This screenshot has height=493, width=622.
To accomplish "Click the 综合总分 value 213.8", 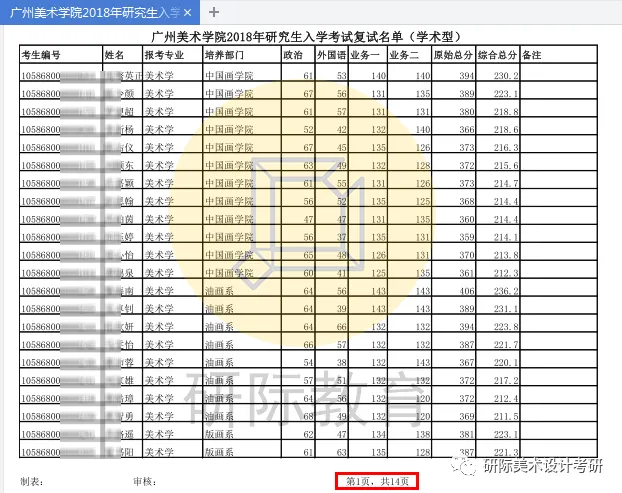I will pos(506,255).
